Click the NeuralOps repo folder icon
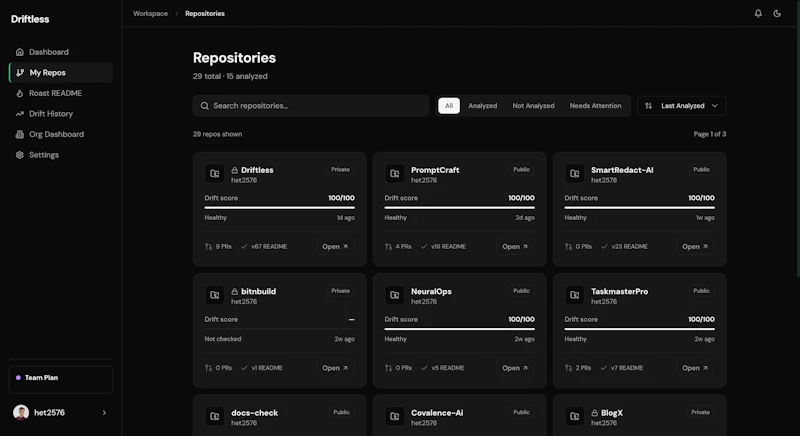Image resolution: width=800 pixels, height=436 pixels. (394, 295)
